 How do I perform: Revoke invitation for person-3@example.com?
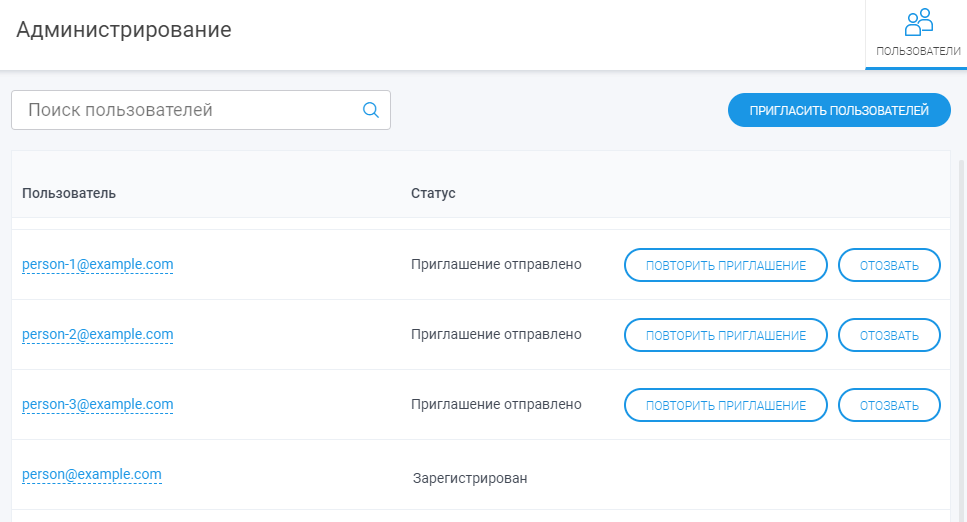click(889, 405)
